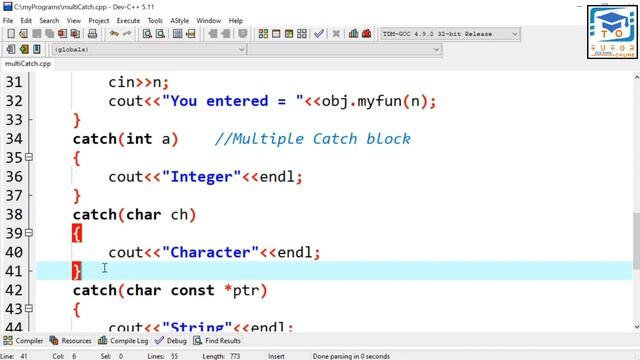Click the Toggle bookmarks icon
The height and width of the screenshot is (360, 640).
[24, 49]
